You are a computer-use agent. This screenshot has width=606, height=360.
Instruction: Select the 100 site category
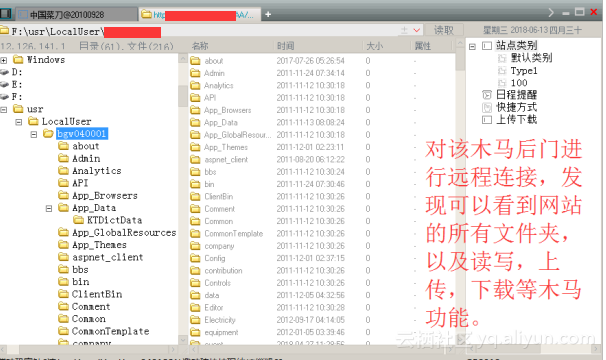point(519,83)
